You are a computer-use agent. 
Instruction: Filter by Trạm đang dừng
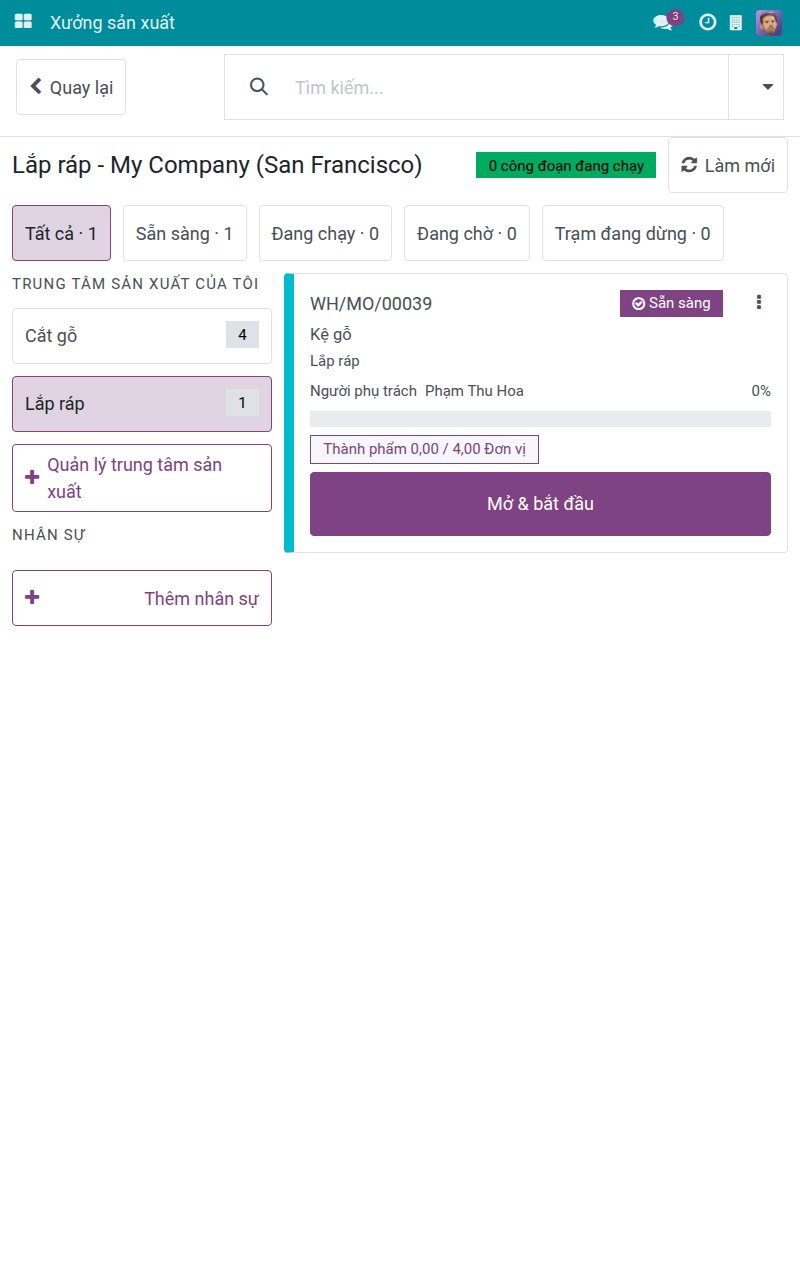click(633, 233)
